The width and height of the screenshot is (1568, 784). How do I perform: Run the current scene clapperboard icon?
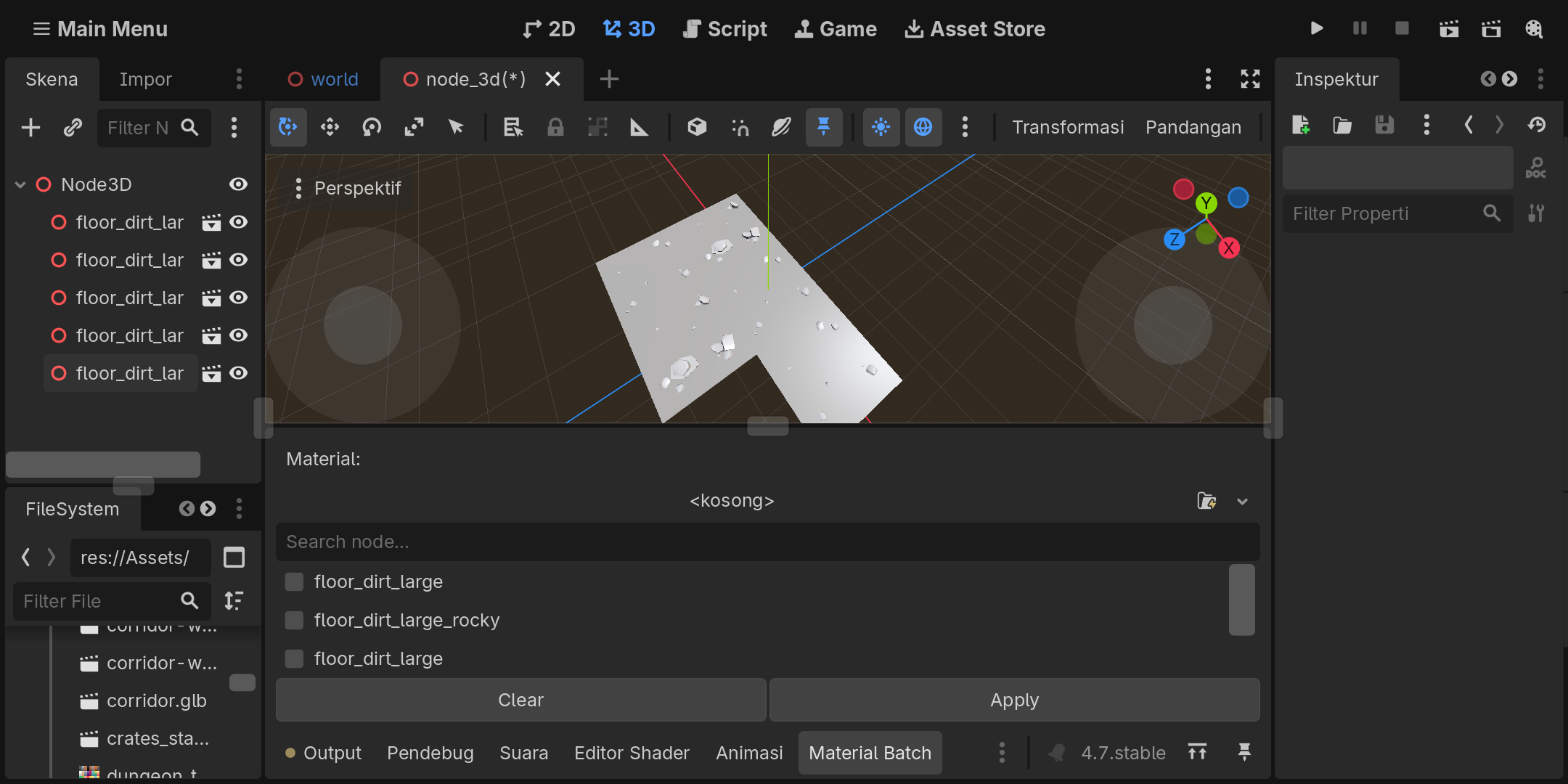click(1449, 28)
